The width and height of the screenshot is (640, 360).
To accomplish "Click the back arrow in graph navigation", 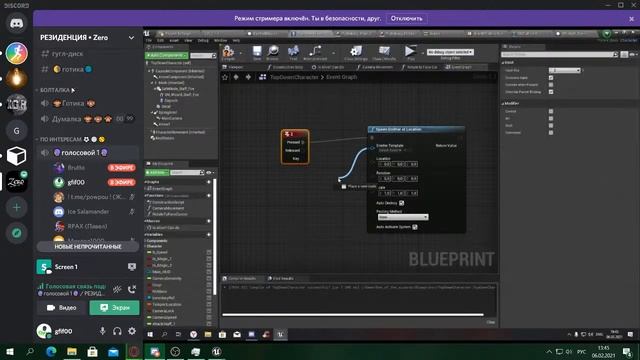I will pos(236,77).
